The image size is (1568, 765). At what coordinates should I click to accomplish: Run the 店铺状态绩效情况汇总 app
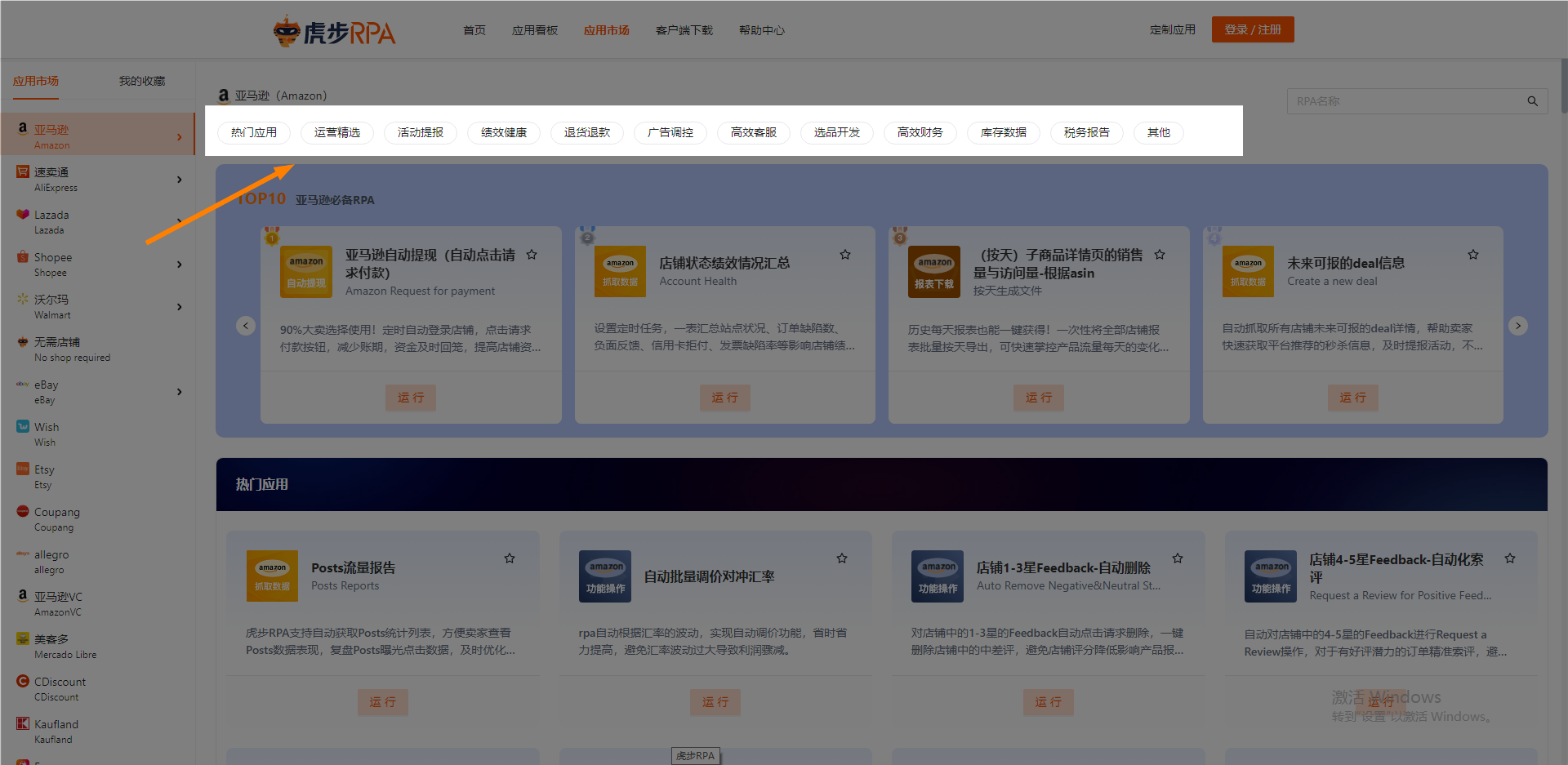point(725,398)
